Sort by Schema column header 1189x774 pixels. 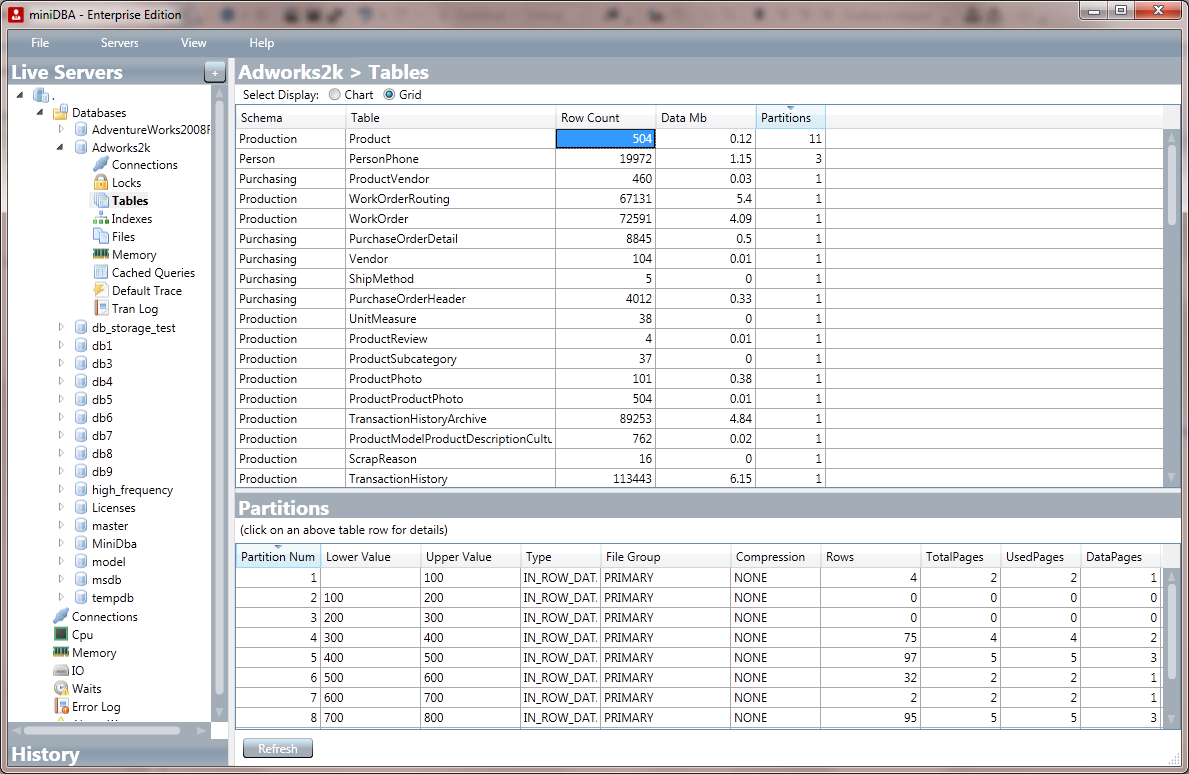pos(290,118)
